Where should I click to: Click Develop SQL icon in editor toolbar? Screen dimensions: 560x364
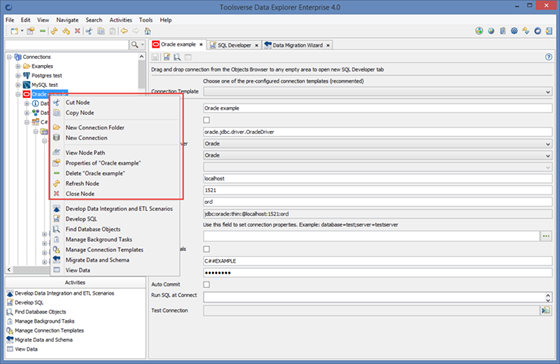point(166,57)
